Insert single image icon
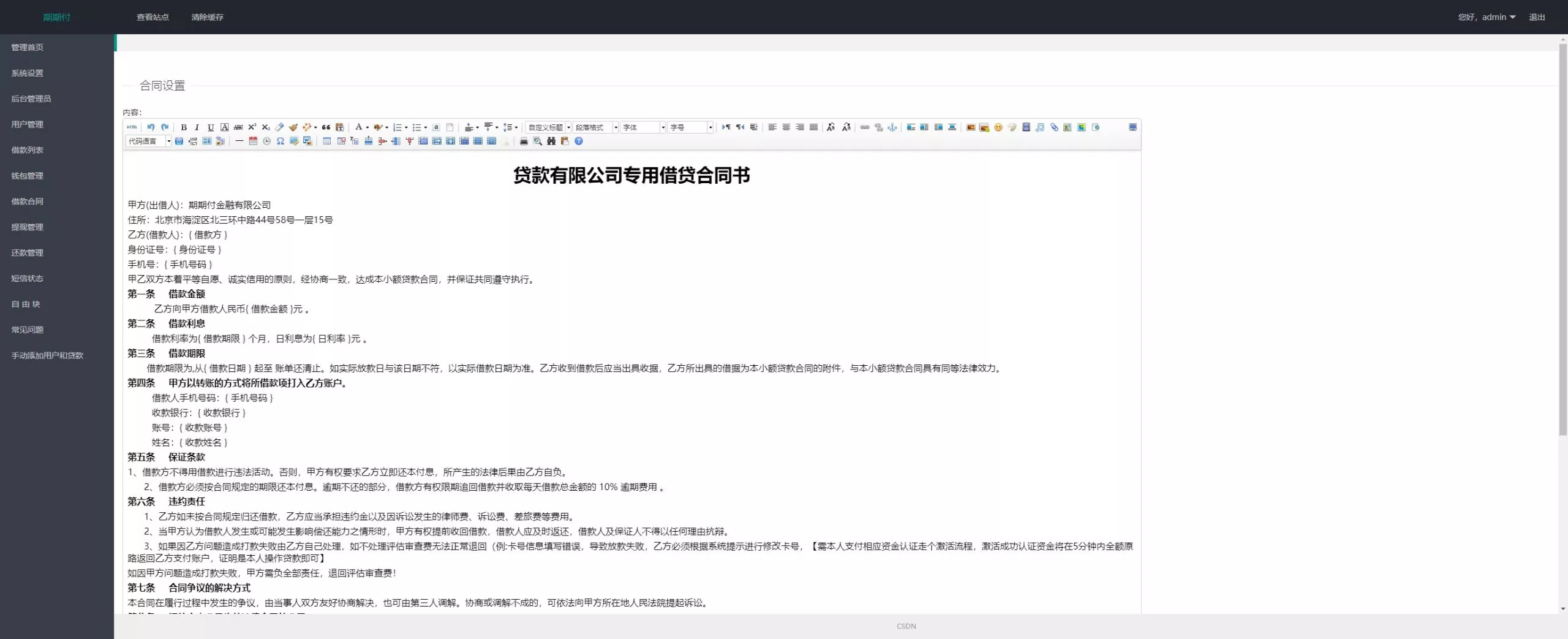The image size is (1568, 639). [971, 127]
